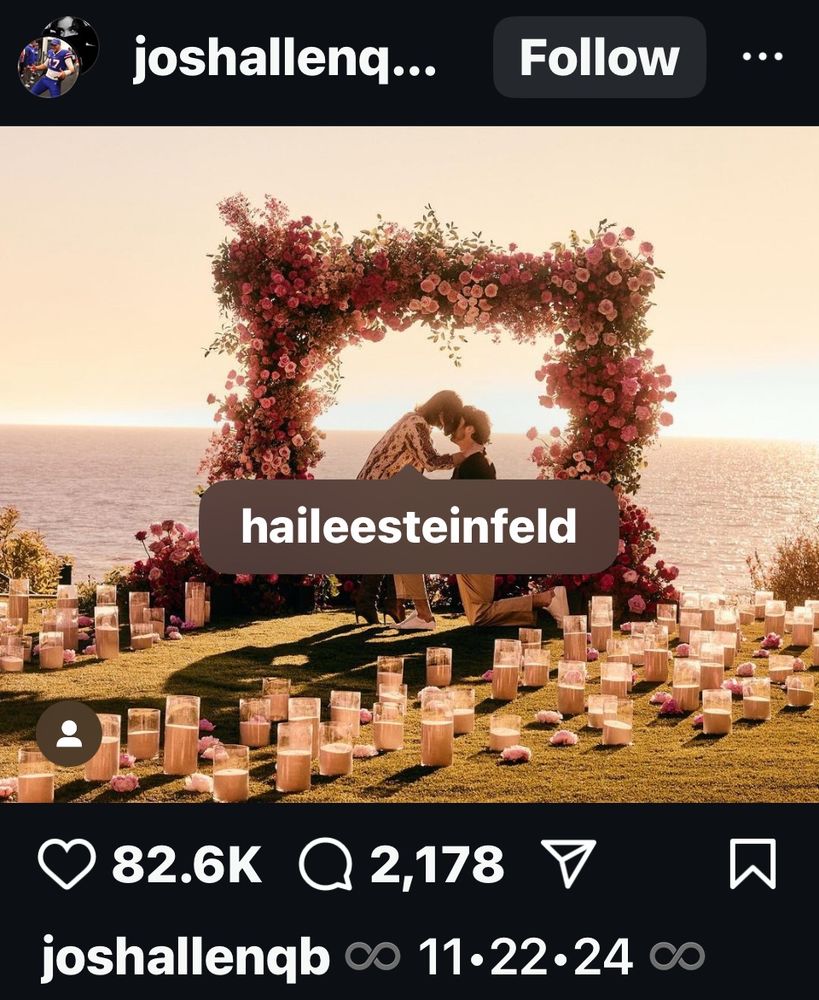View the 82.6K likes list
This screenshot has height=1000, width=819.
tap(187, 865)
